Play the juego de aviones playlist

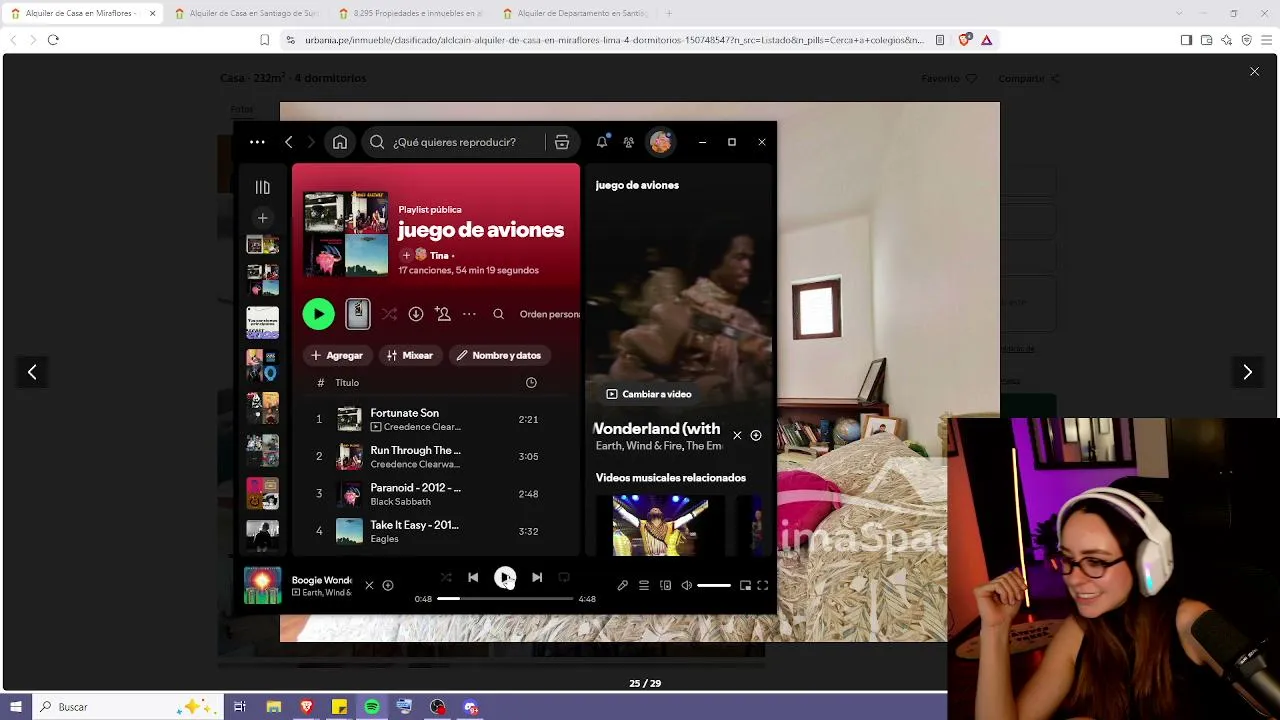318,314
